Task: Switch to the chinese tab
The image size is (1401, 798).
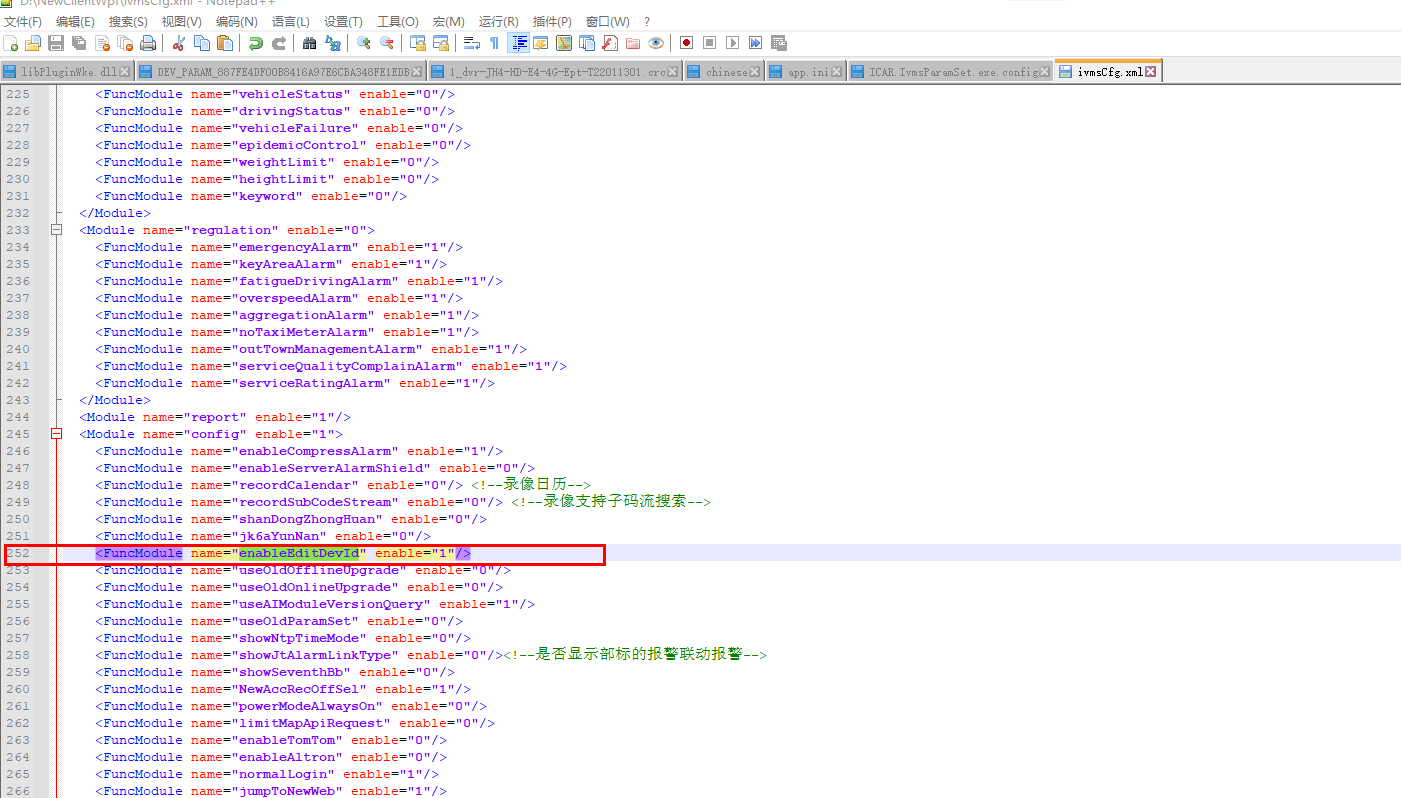Action: (725, 72)
